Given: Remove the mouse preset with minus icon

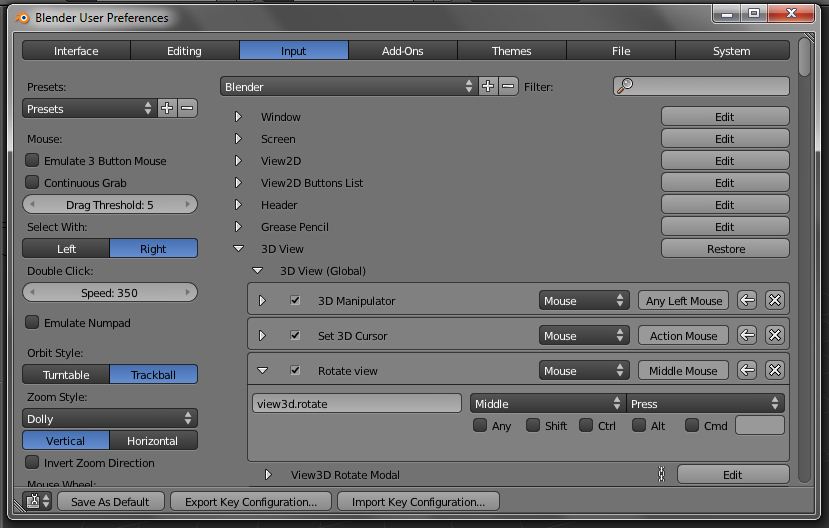Looking at the screenshot, I should coord(187,108).
